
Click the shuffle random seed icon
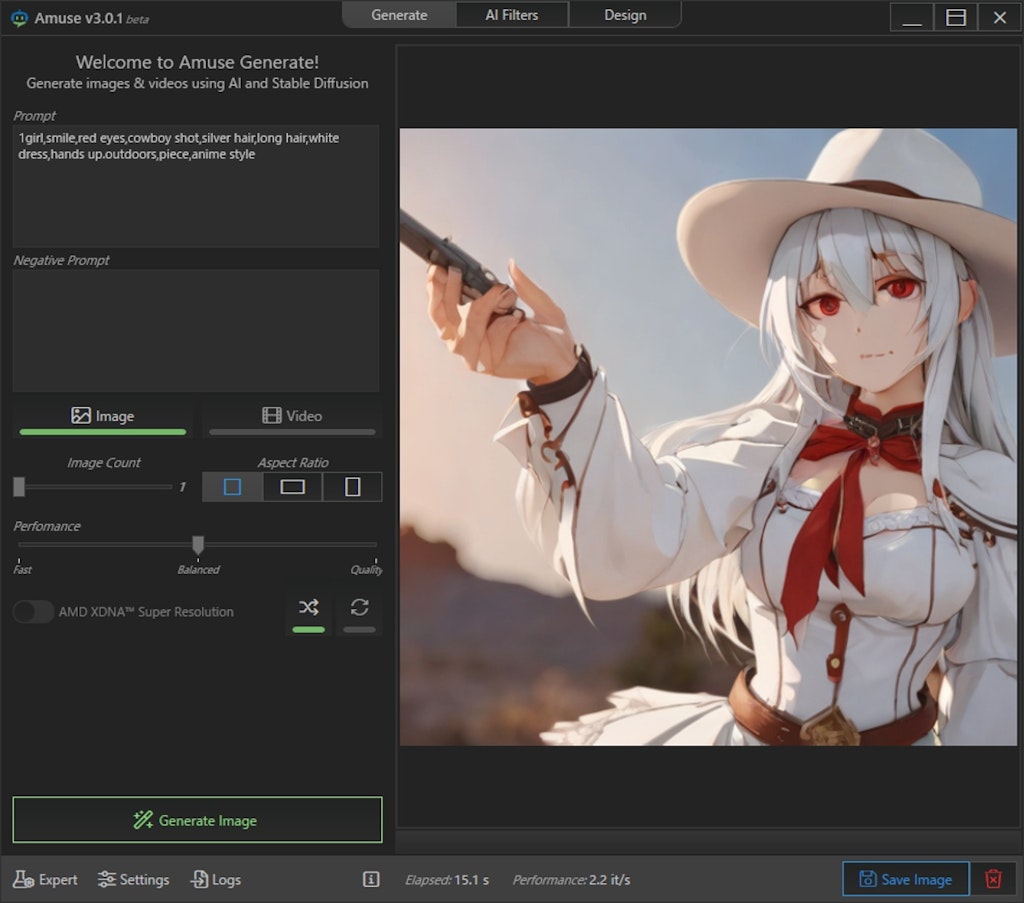click(x=308, y=608)
